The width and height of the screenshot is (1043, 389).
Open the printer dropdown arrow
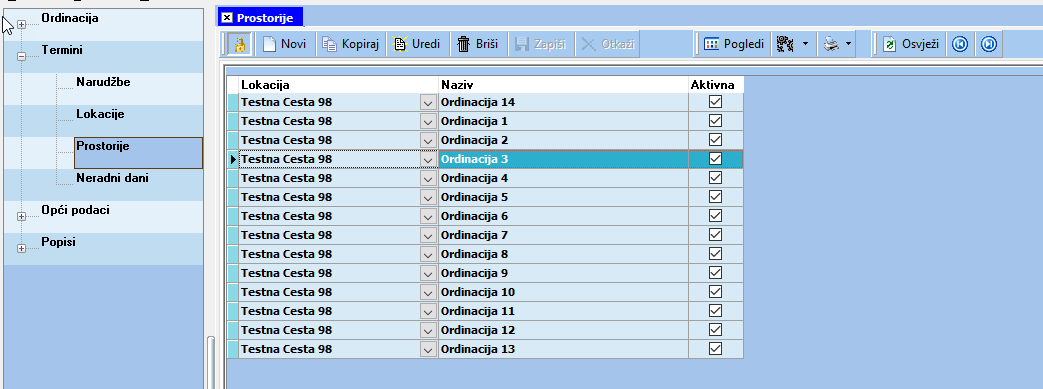click(x=849, y=45)
